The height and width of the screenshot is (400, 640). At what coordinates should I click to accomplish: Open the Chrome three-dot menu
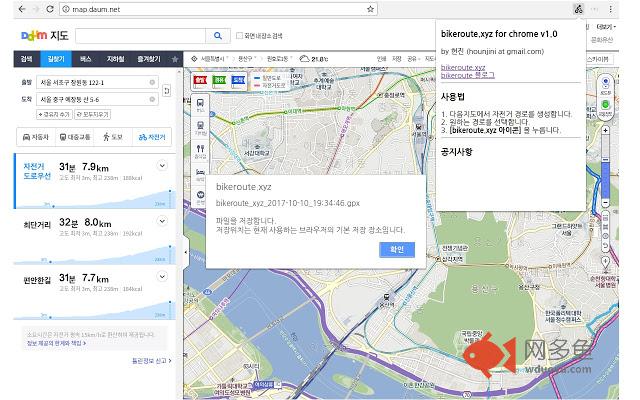611,9
